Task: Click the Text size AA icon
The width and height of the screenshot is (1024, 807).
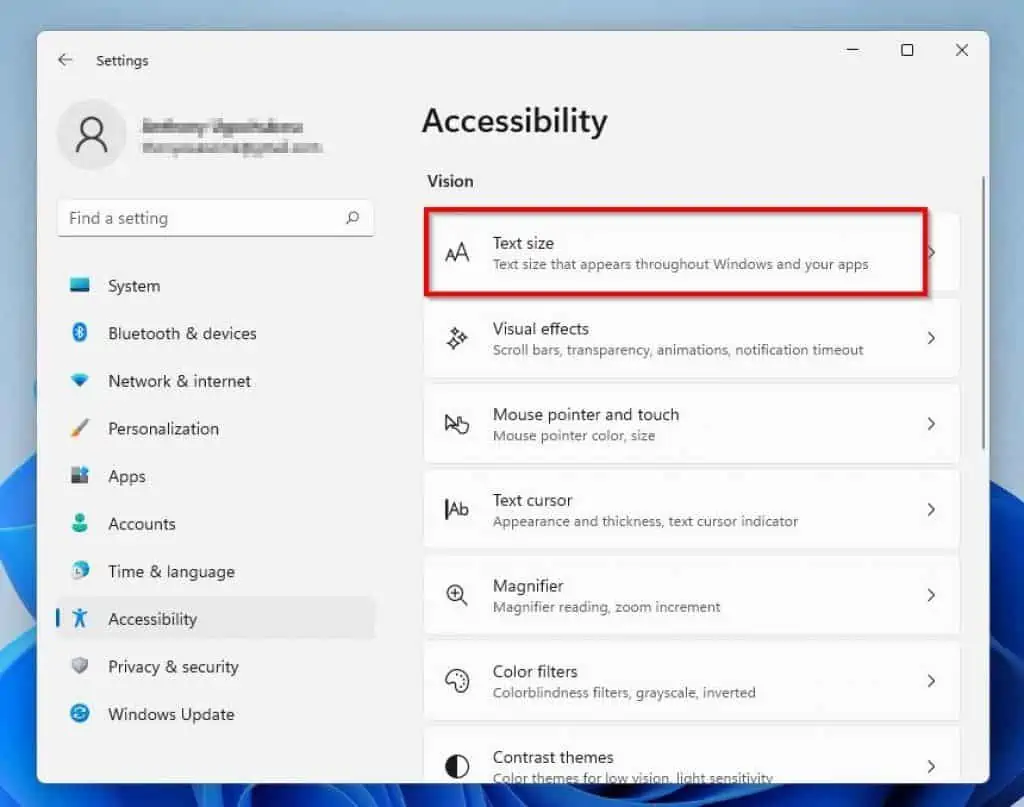Action: (x=457, y=253)
